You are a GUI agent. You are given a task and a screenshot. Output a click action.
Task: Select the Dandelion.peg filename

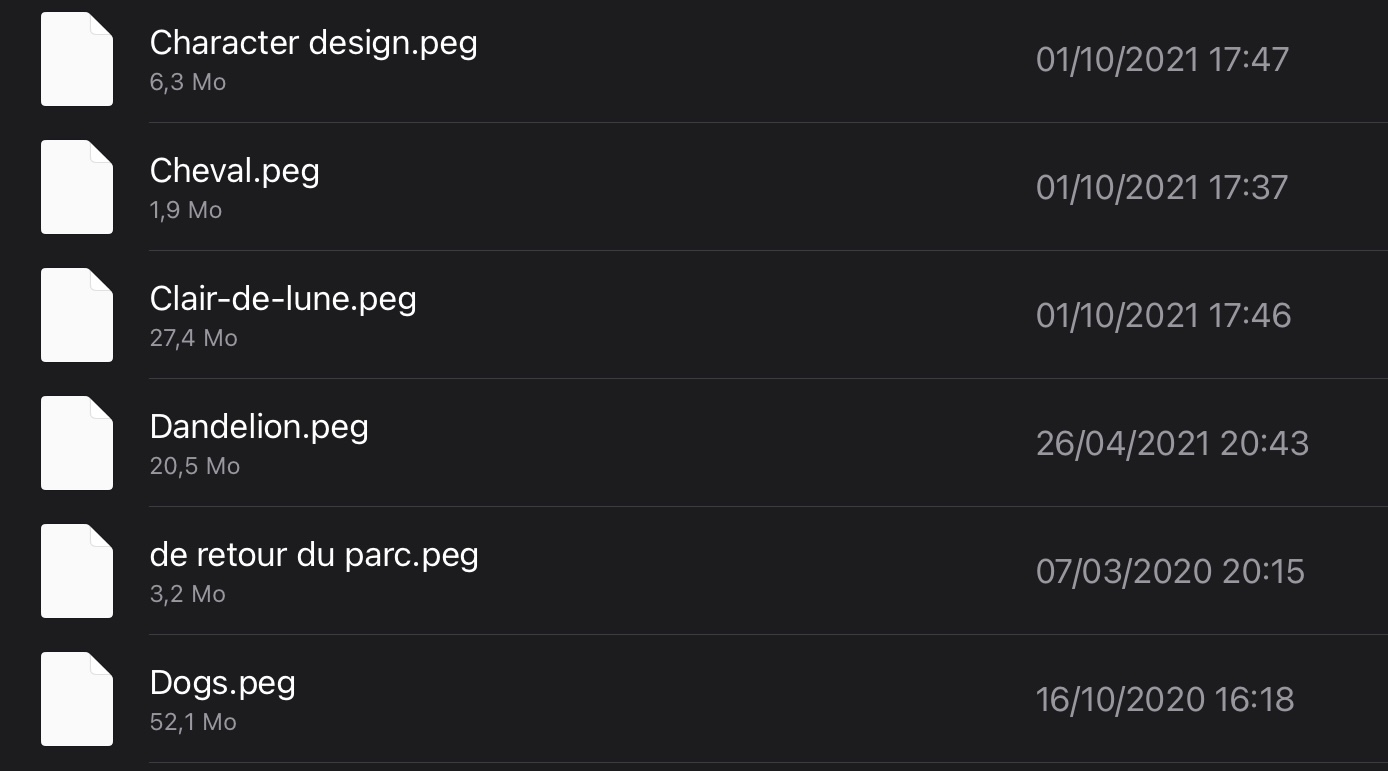coord(259,426)
